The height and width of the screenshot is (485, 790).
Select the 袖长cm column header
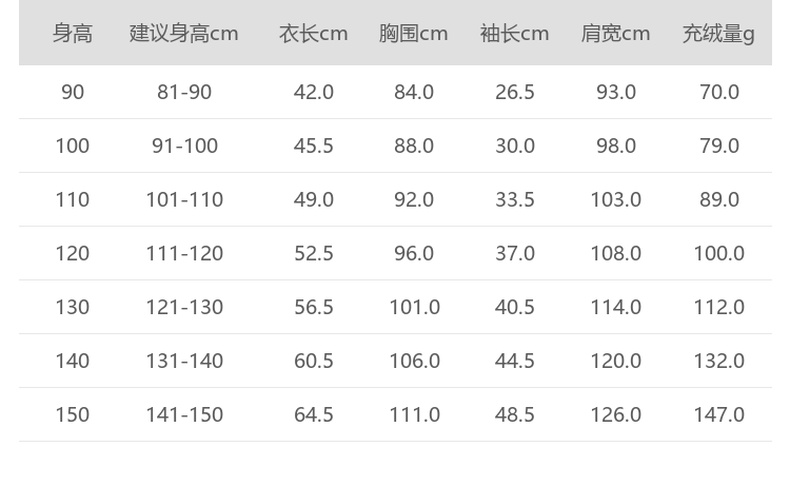point(514,34)
